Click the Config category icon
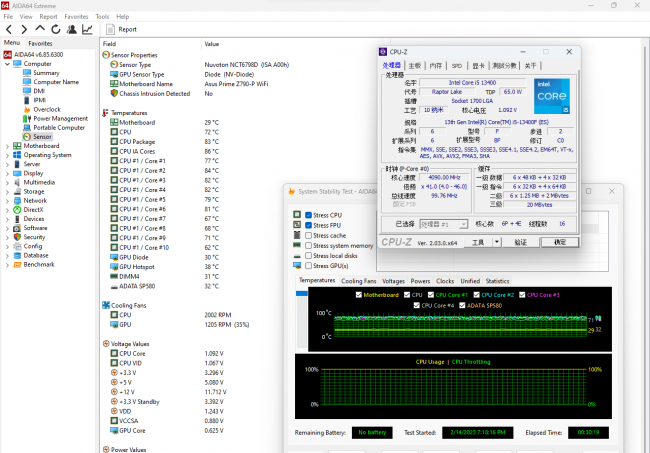This screenshot has width=650, height=453. [x=17, y=246]
